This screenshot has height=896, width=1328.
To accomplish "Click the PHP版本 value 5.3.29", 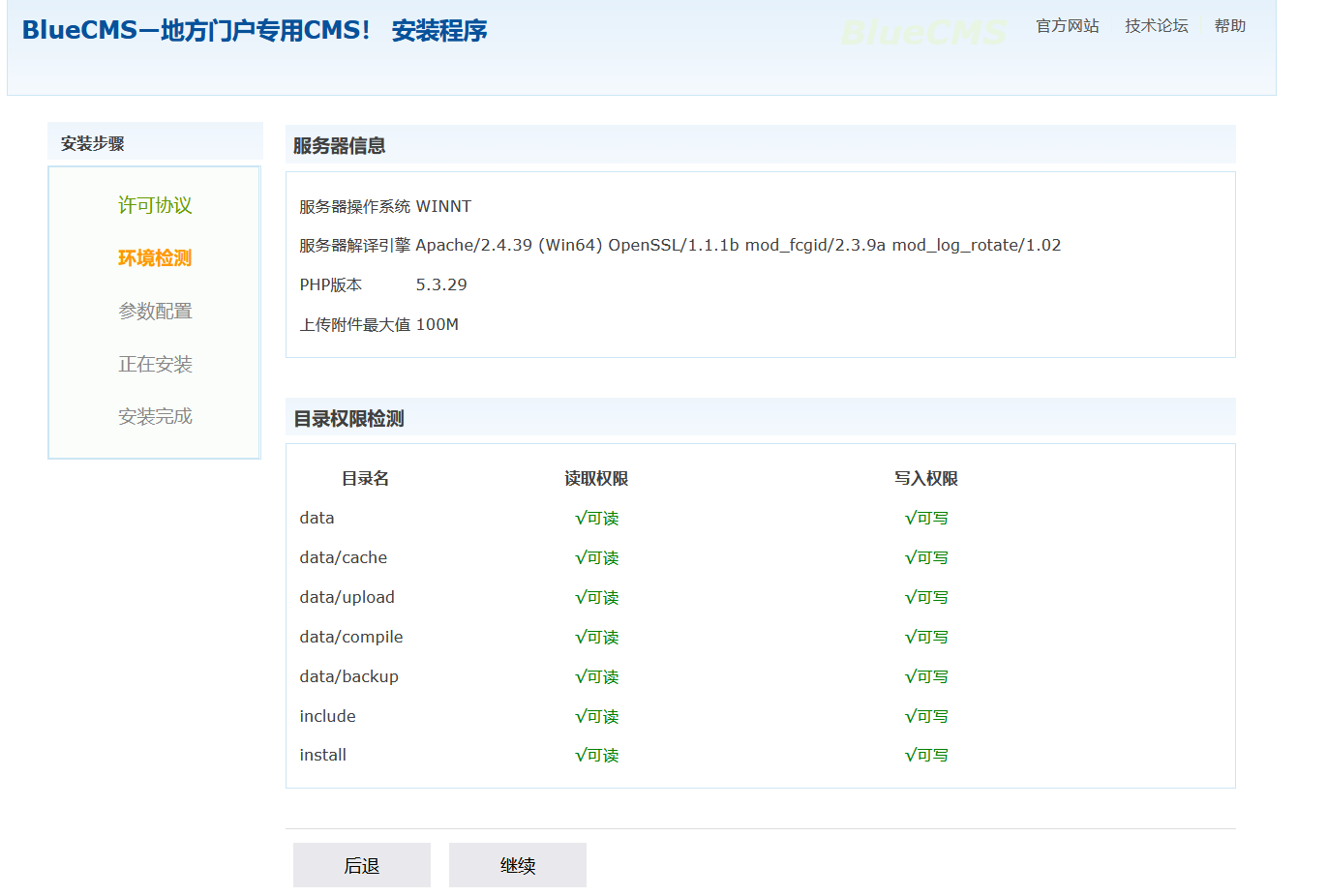I will [x=441, y=285].
